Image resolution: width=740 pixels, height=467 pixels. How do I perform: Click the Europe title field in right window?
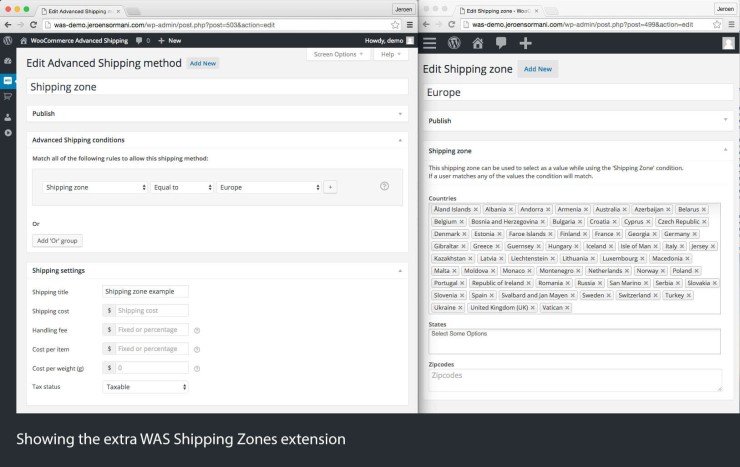tap(578, 92)
